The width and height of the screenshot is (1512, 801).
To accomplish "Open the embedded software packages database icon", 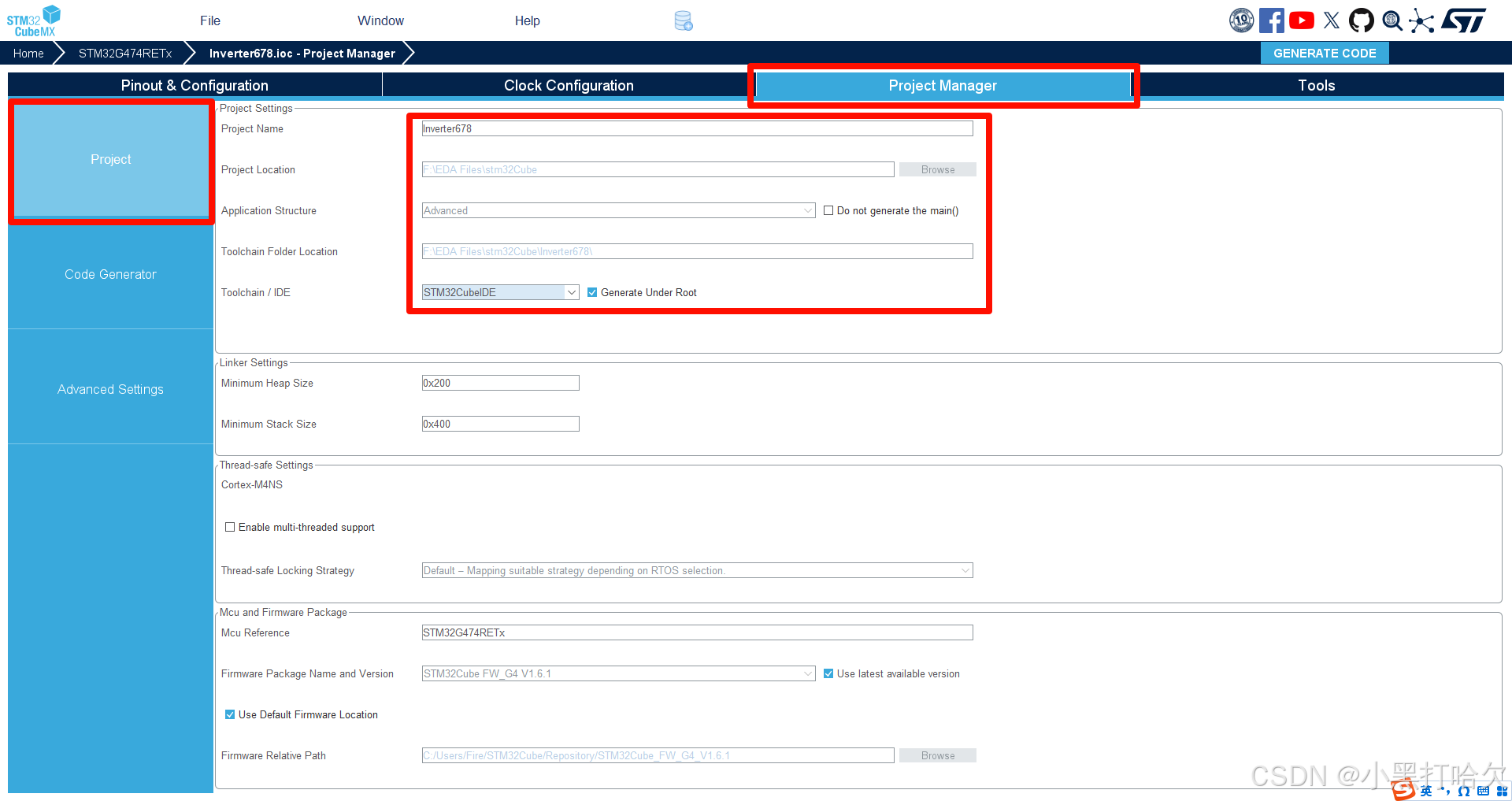I will click(x=684, y=20).
